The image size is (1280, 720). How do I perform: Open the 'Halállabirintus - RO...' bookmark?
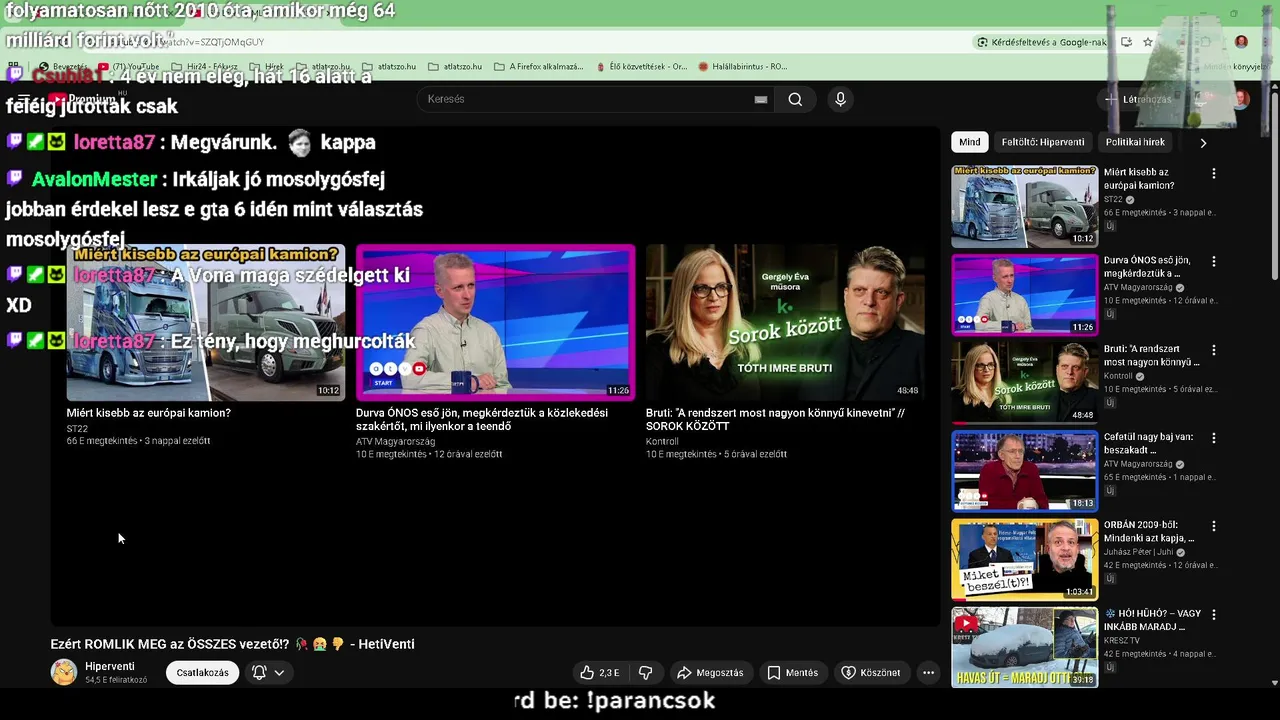[742, 67]
